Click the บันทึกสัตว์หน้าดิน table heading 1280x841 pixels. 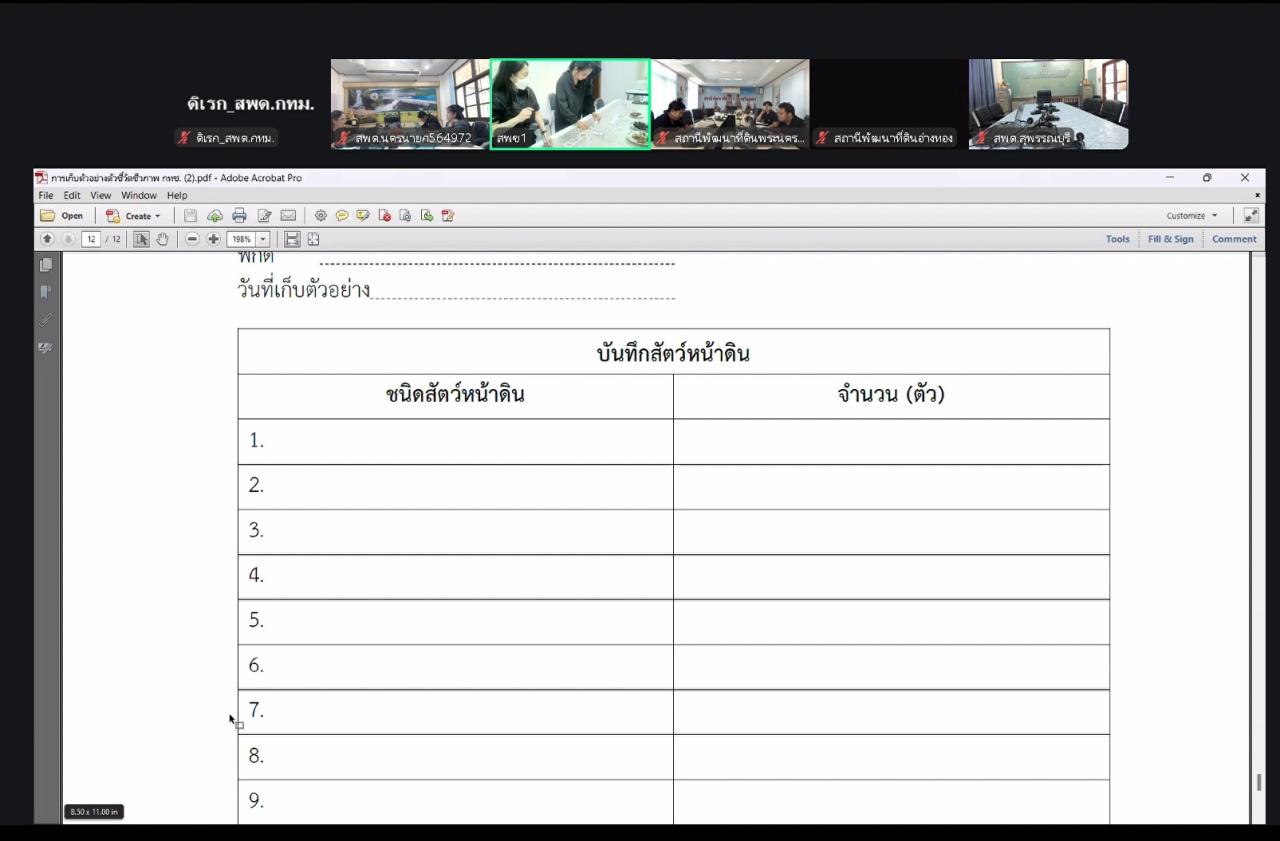coord(673,353)
